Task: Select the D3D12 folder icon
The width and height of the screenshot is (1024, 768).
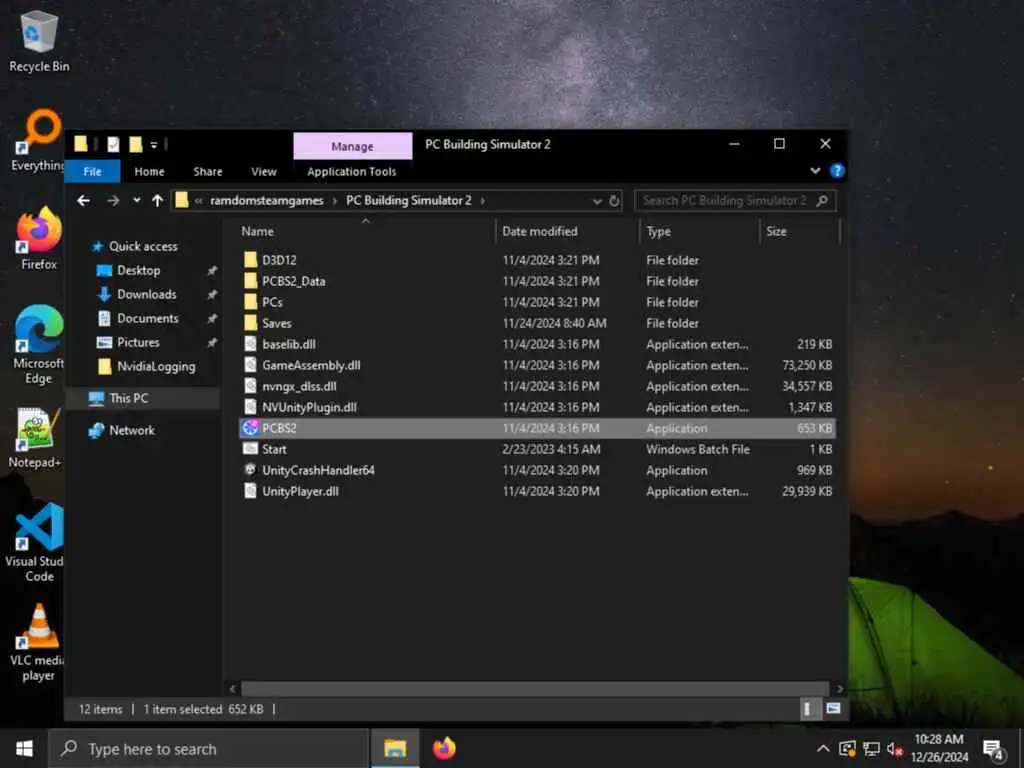Action: pyautogui.click(x=250, y=260)
